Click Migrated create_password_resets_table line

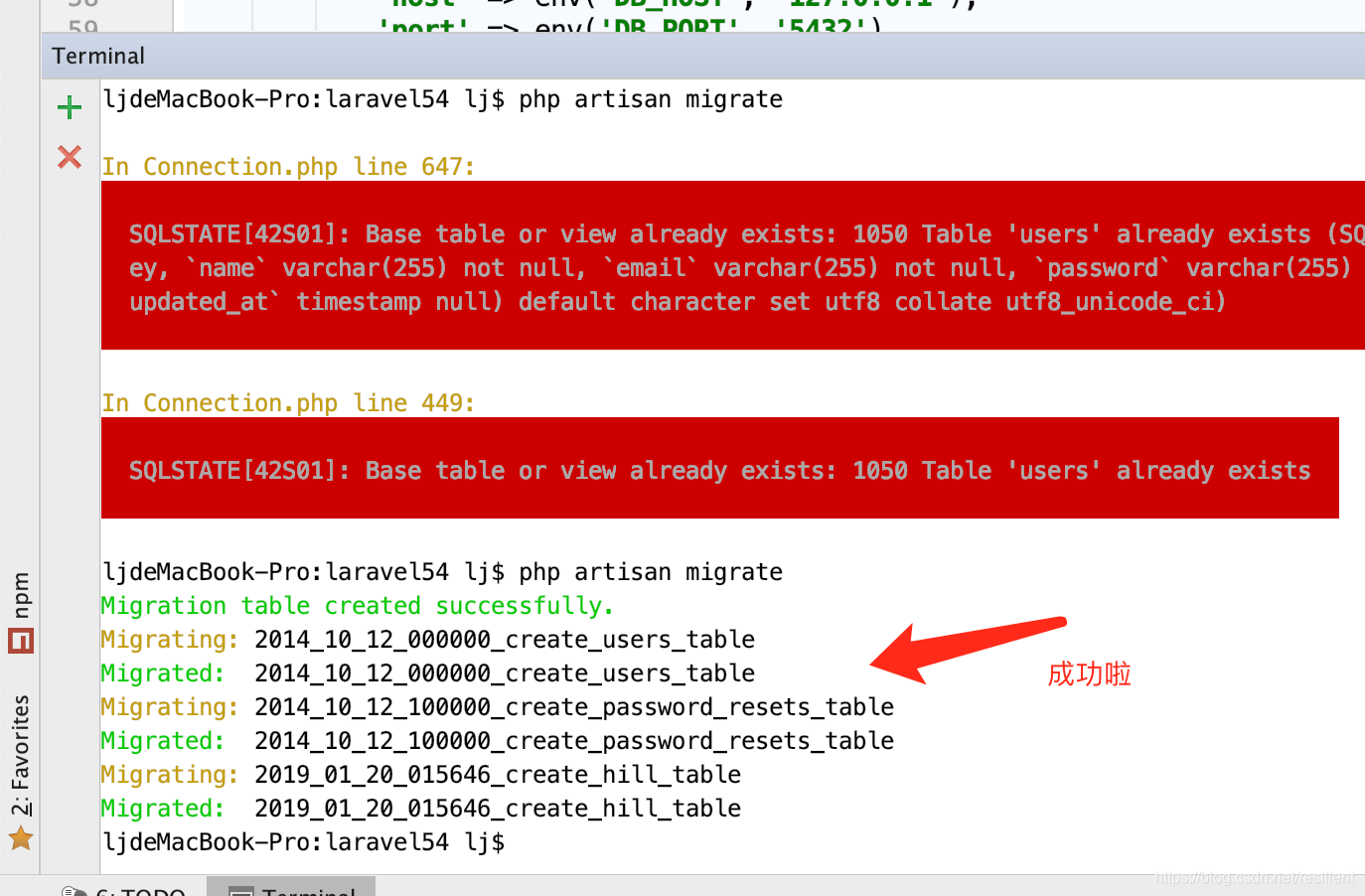(x=498, y=741)
